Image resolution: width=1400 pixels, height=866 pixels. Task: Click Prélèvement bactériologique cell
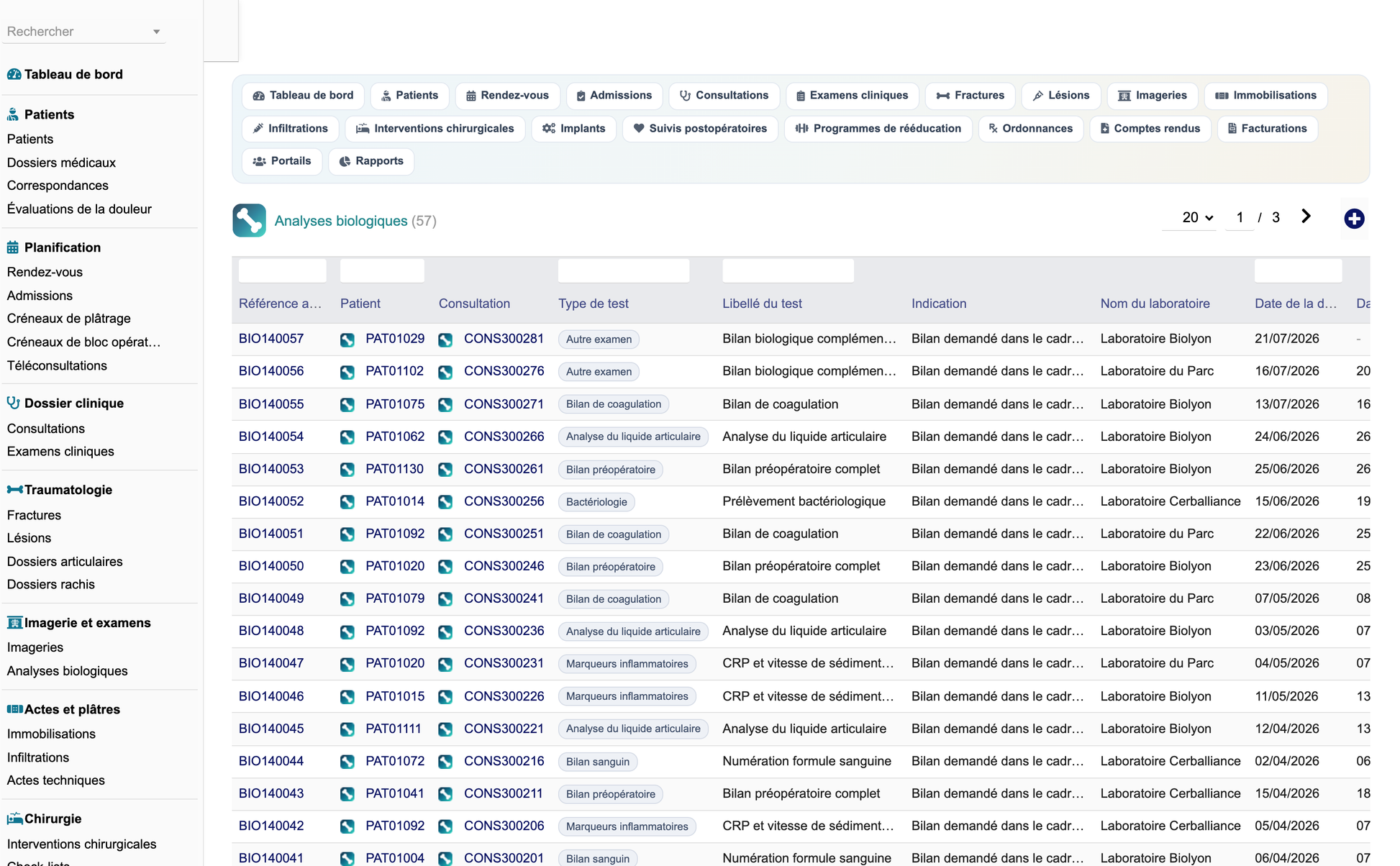(804, 501)
